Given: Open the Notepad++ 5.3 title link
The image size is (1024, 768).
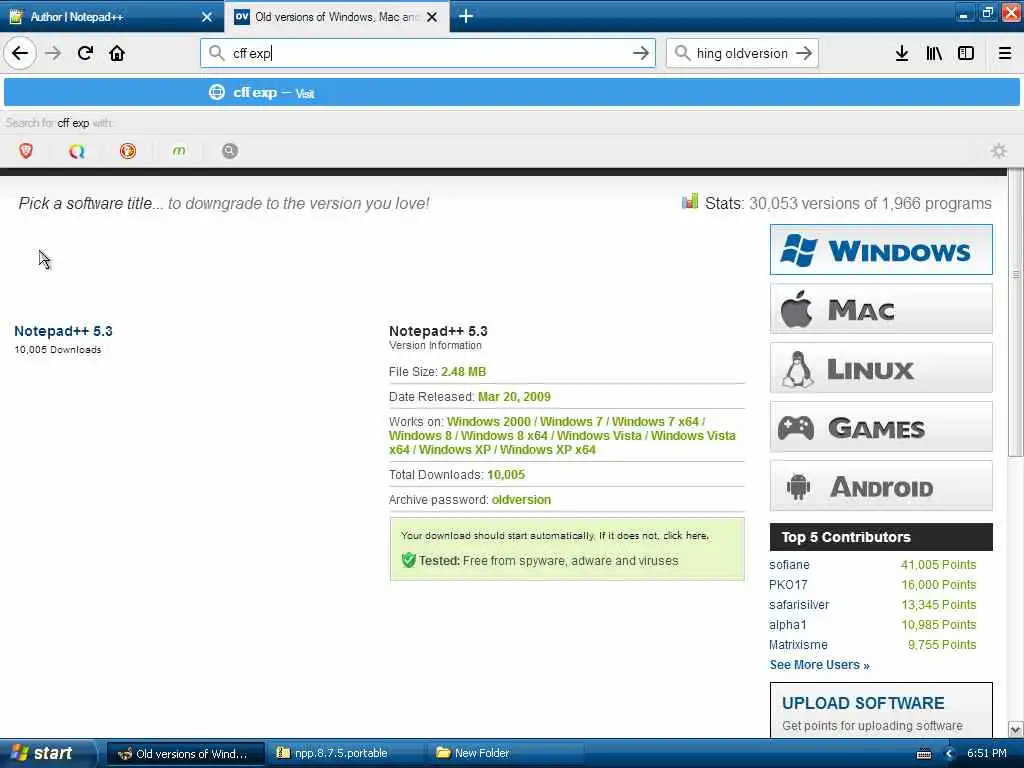Looking at the screenshot, I should pos(63,331).
